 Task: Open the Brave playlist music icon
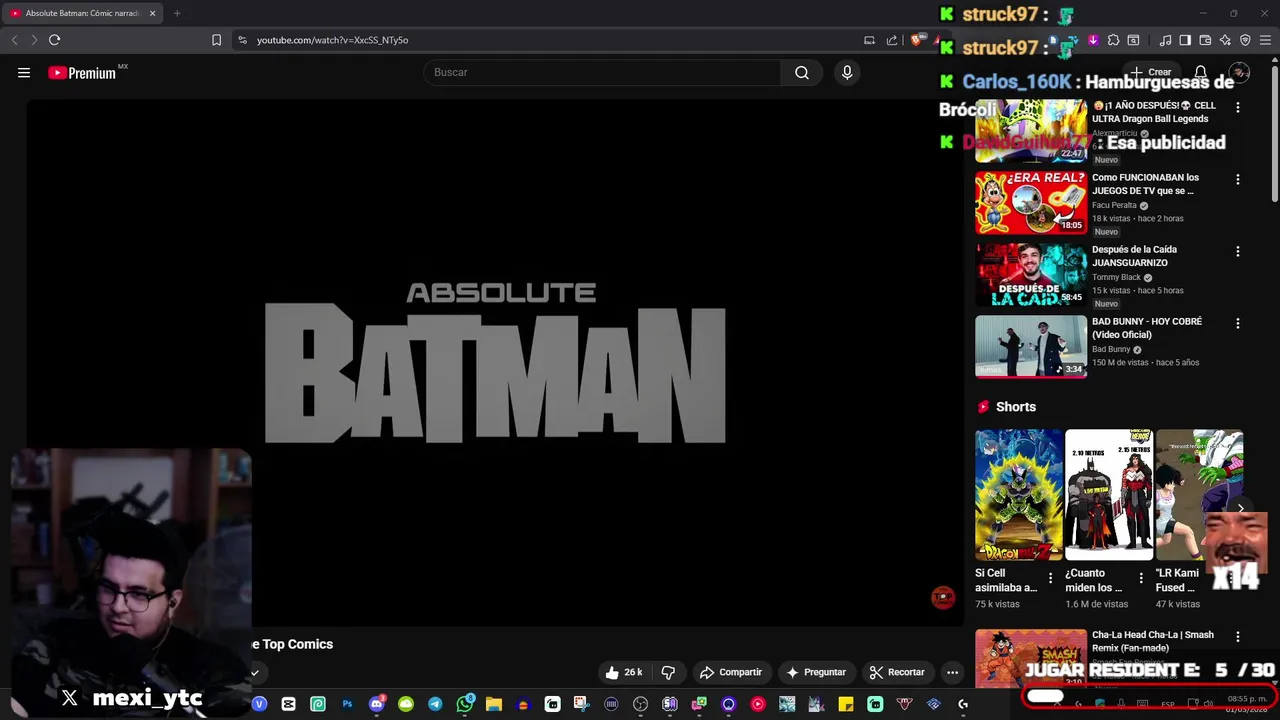1165,40
